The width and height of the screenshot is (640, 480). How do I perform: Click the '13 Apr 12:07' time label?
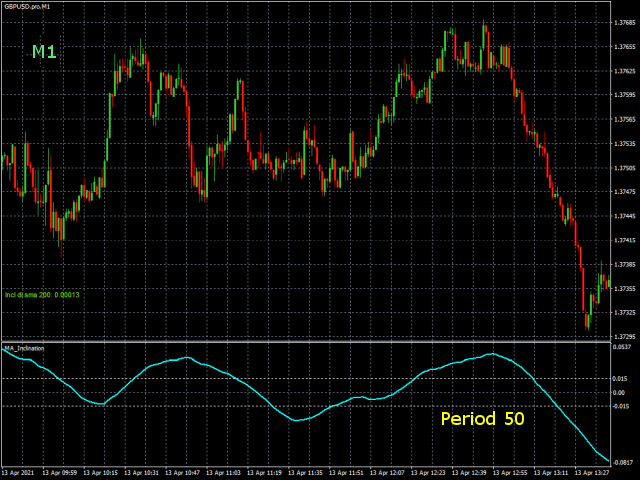pos(387,473)
